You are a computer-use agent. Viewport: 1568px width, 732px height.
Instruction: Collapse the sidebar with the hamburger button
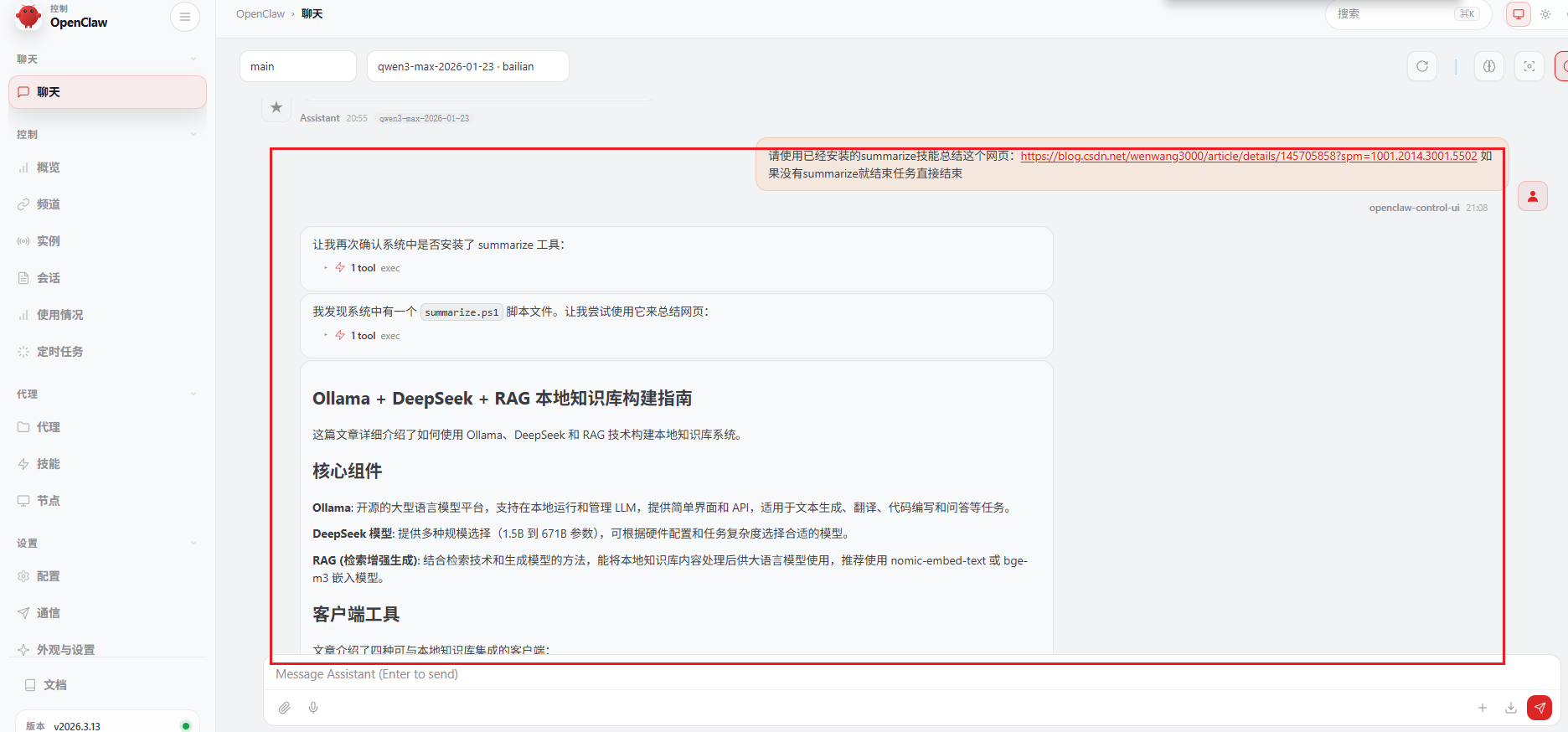click(x=185, y=17)
